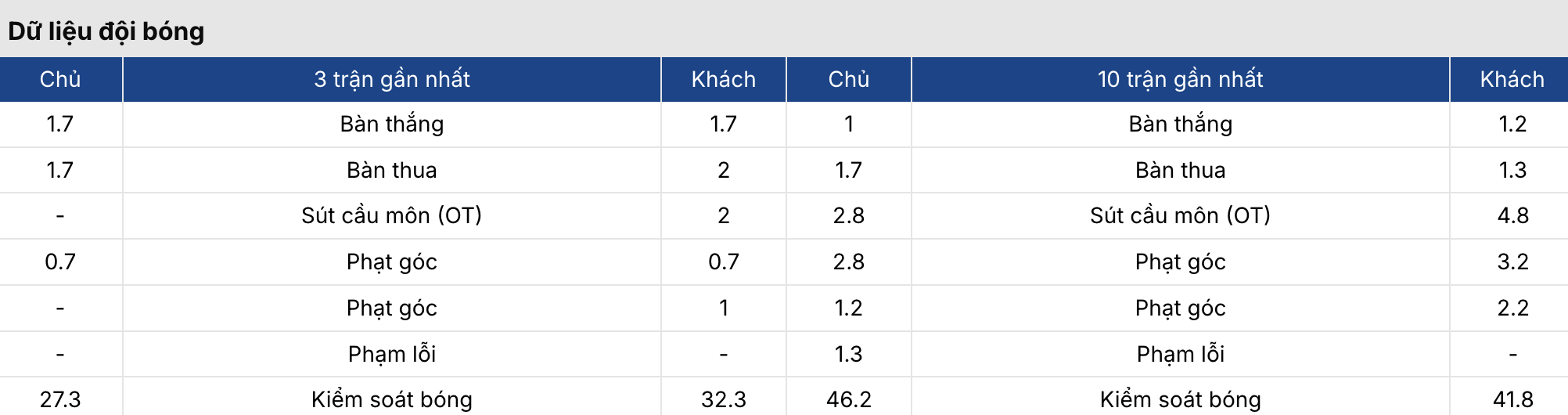Image resolution: width=1568 pixels, height=415 pixels.
Task: Click the 4.8 away shots-on-target value
Action: (x=1512, y=215)
